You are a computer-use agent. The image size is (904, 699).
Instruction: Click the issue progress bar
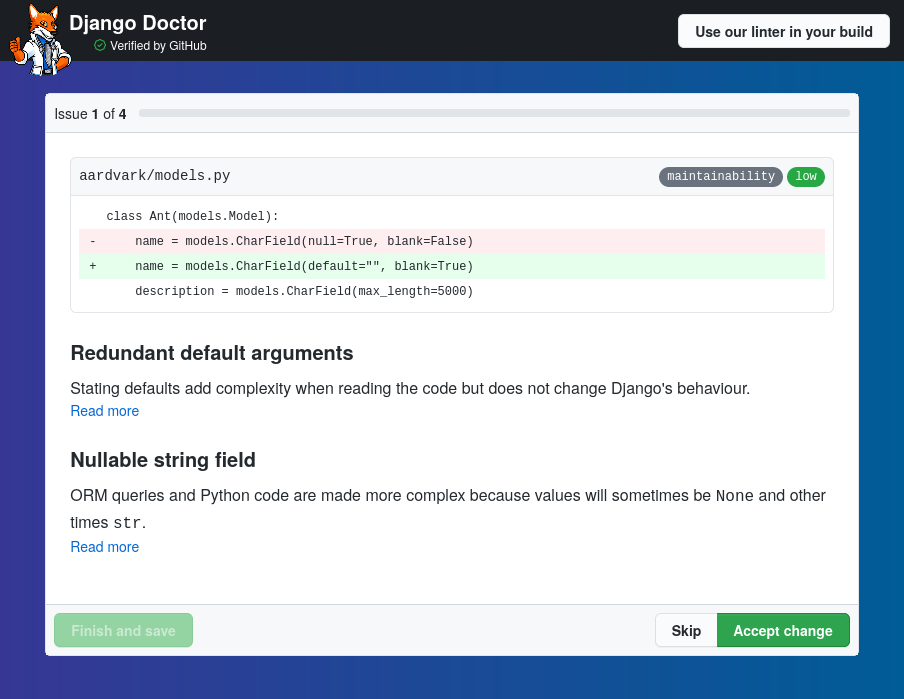click(494, 113)
